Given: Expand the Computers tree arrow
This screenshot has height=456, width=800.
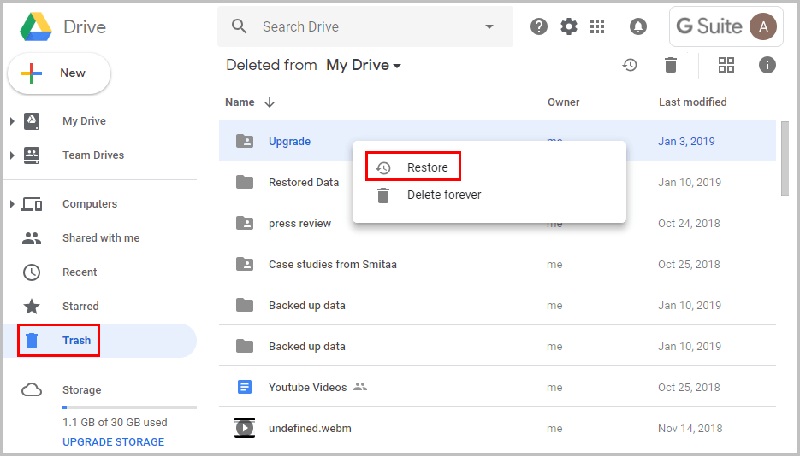Looking at the screenshot, I should (x=12, y=205).
